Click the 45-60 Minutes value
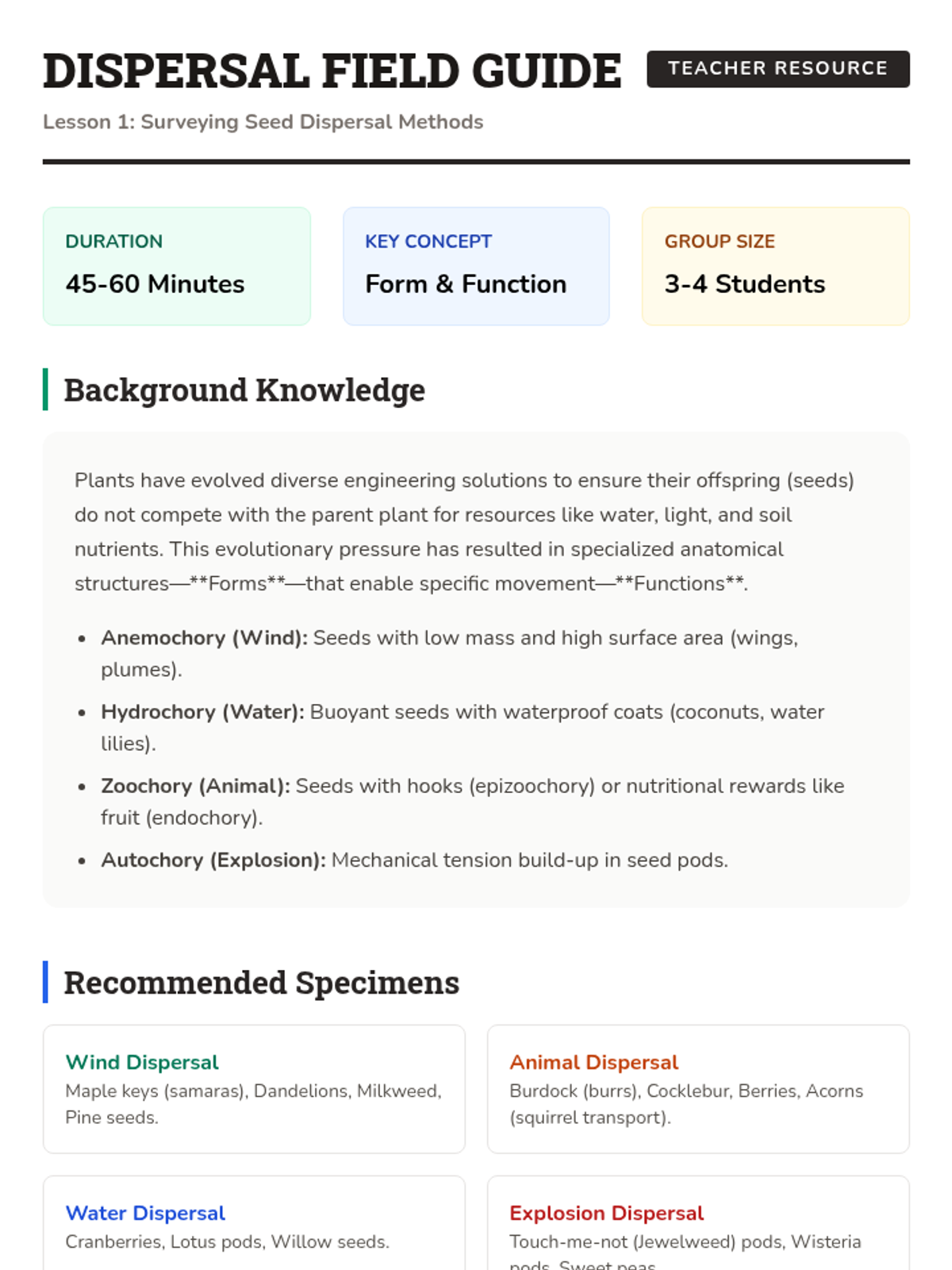 pyautogui.click(x=155, y=284)
